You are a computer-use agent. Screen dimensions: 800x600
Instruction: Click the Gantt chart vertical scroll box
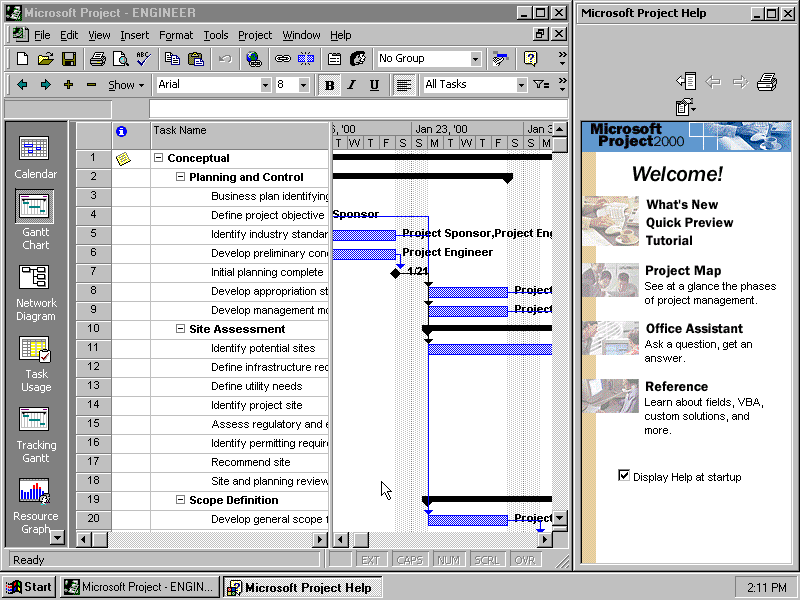560,145
